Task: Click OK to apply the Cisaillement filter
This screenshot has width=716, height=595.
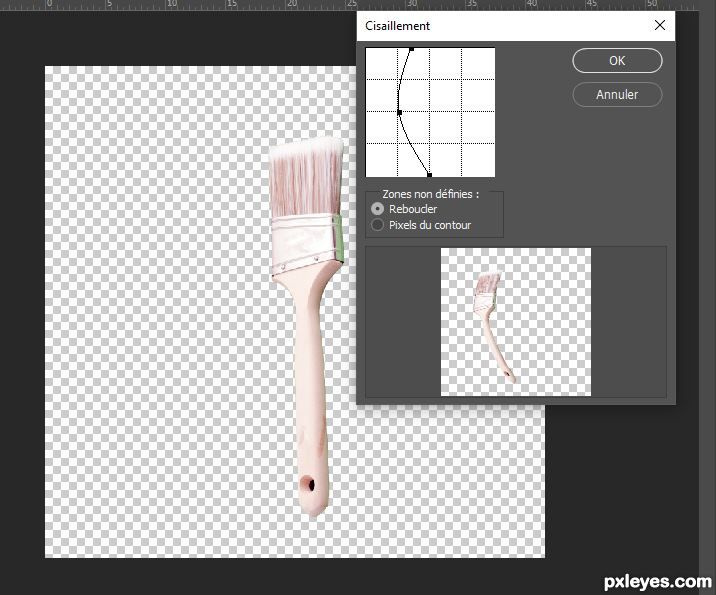Action: point(617,61)
